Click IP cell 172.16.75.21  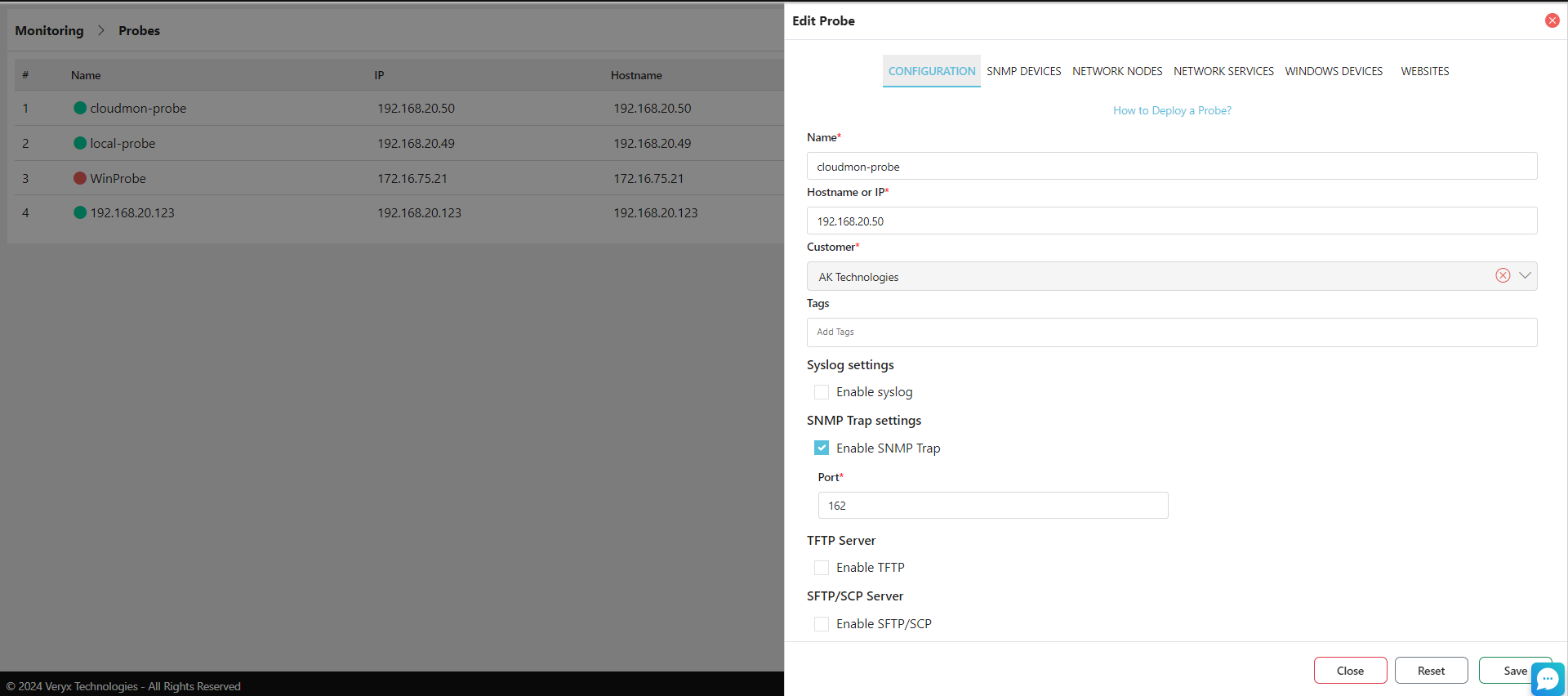click(412, 178)
